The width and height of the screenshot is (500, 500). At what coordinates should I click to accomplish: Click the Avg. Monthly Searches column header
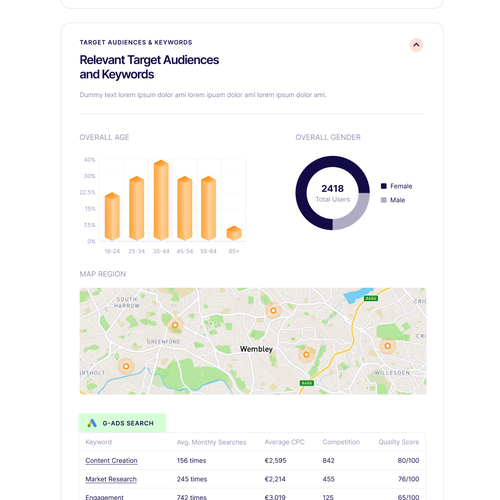click(x=211, y=442)
